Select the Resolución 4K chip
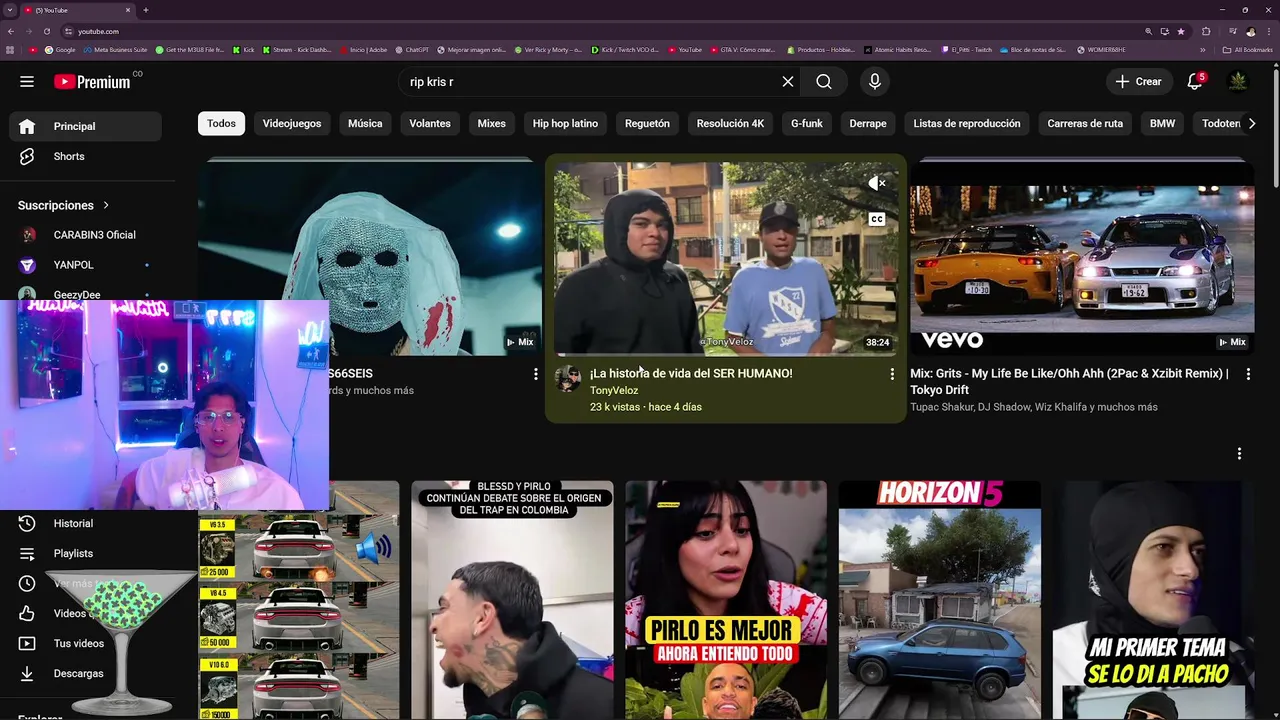The height and width of the screenshot is (720, 1280). click(730, 123)
